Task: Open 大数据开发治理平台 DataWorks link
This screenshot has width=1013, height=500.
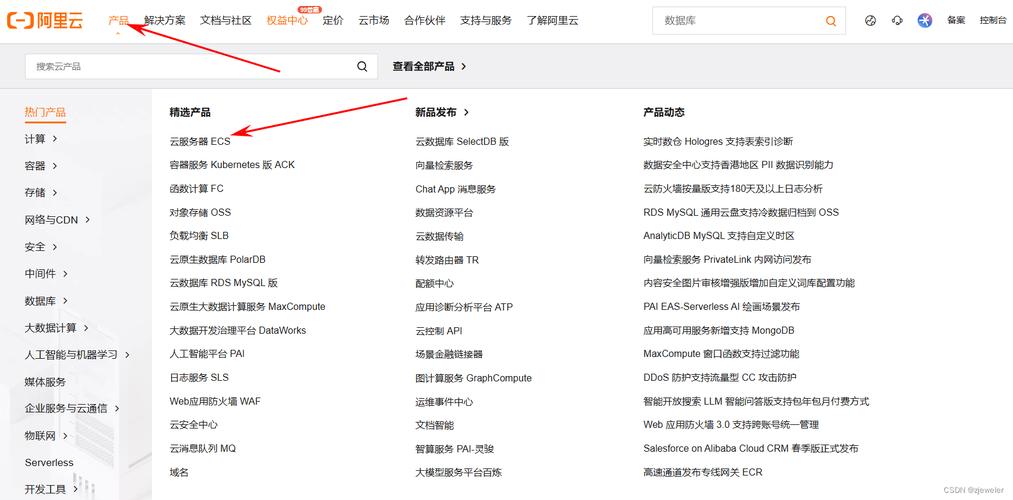Action: pos(238,330)
